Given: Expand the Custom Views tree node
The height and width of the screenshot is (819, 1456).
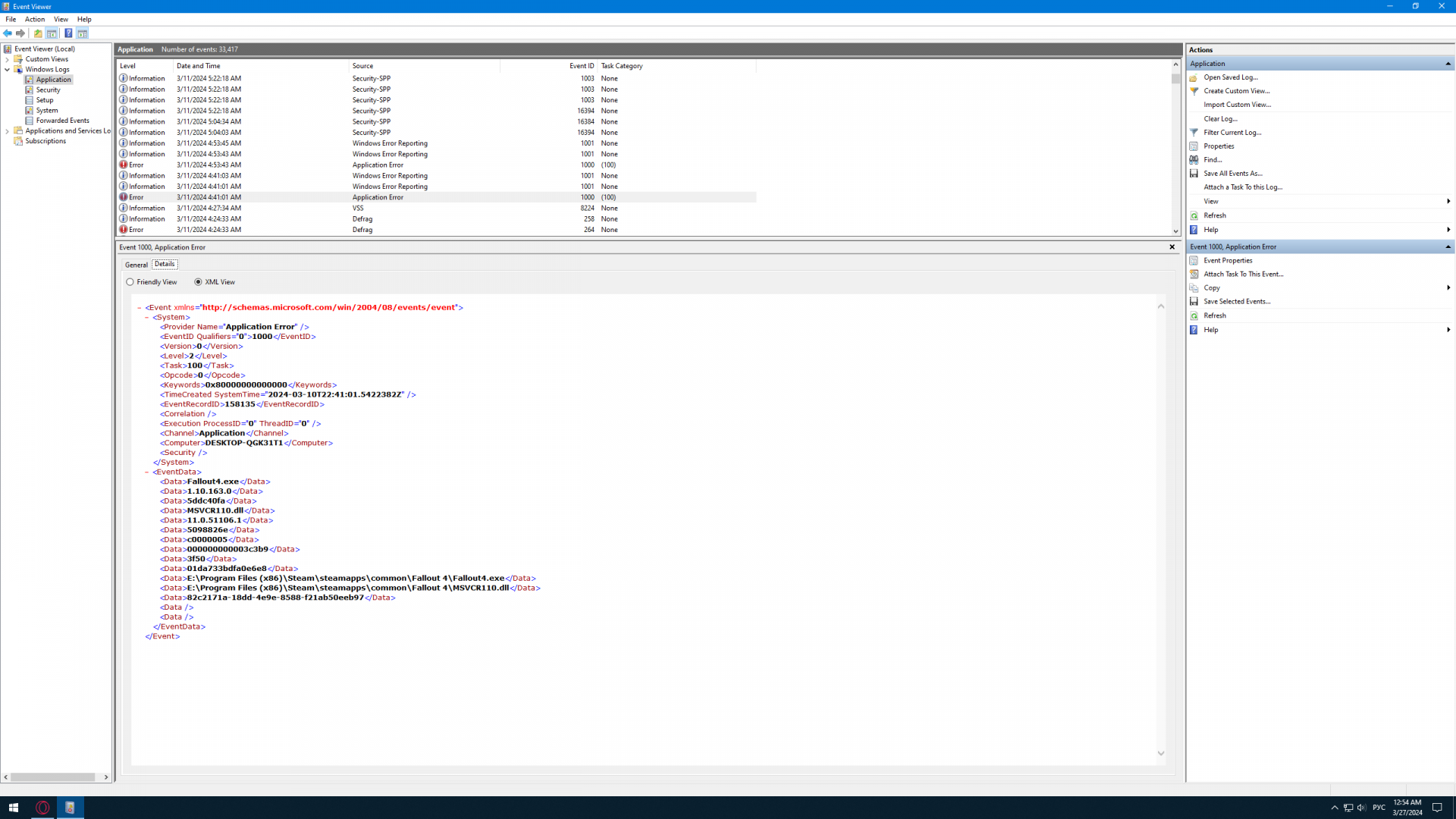Looking at the screenshot, I should 8,59.
